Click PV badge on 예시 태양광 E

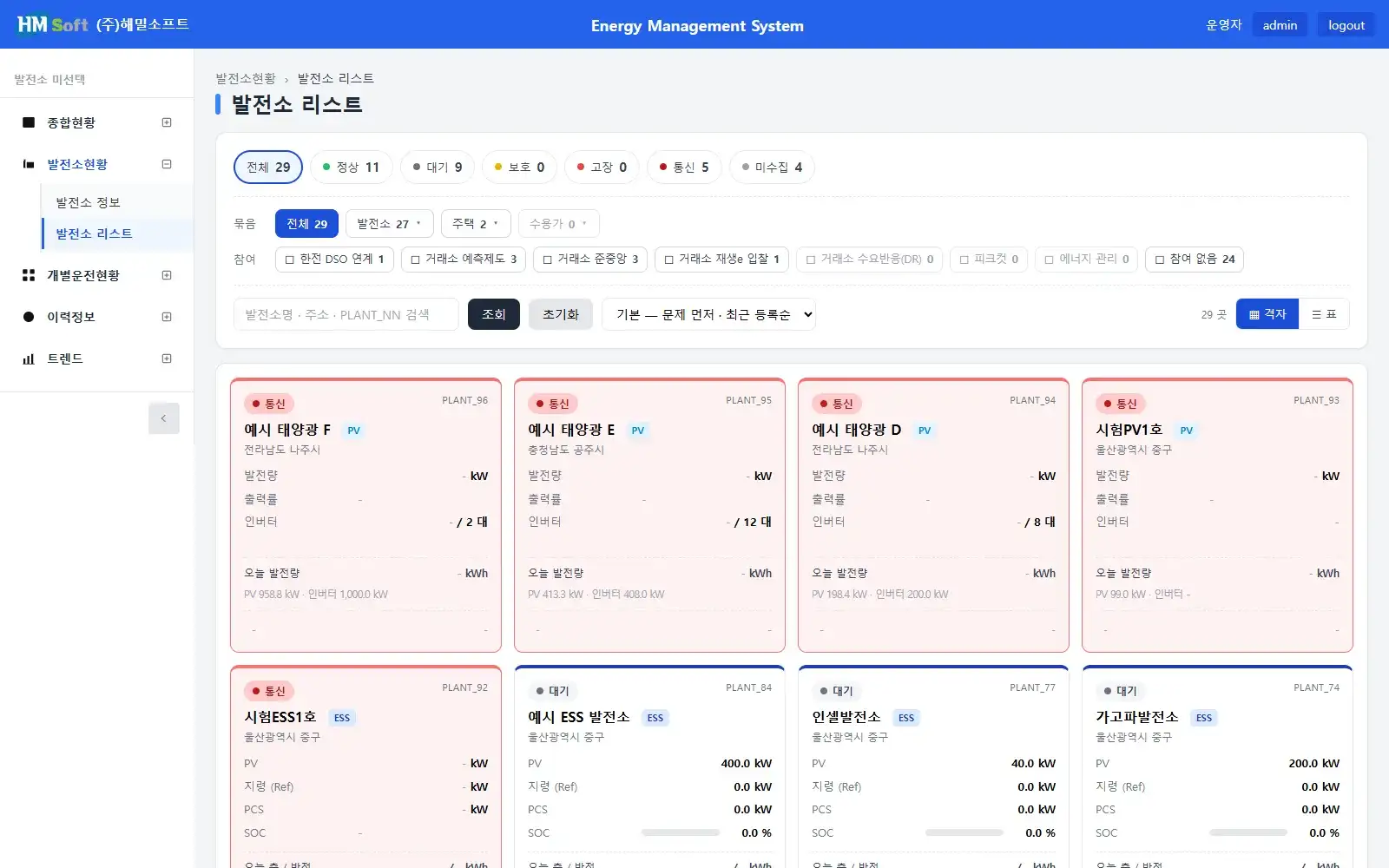coord(638,431)
